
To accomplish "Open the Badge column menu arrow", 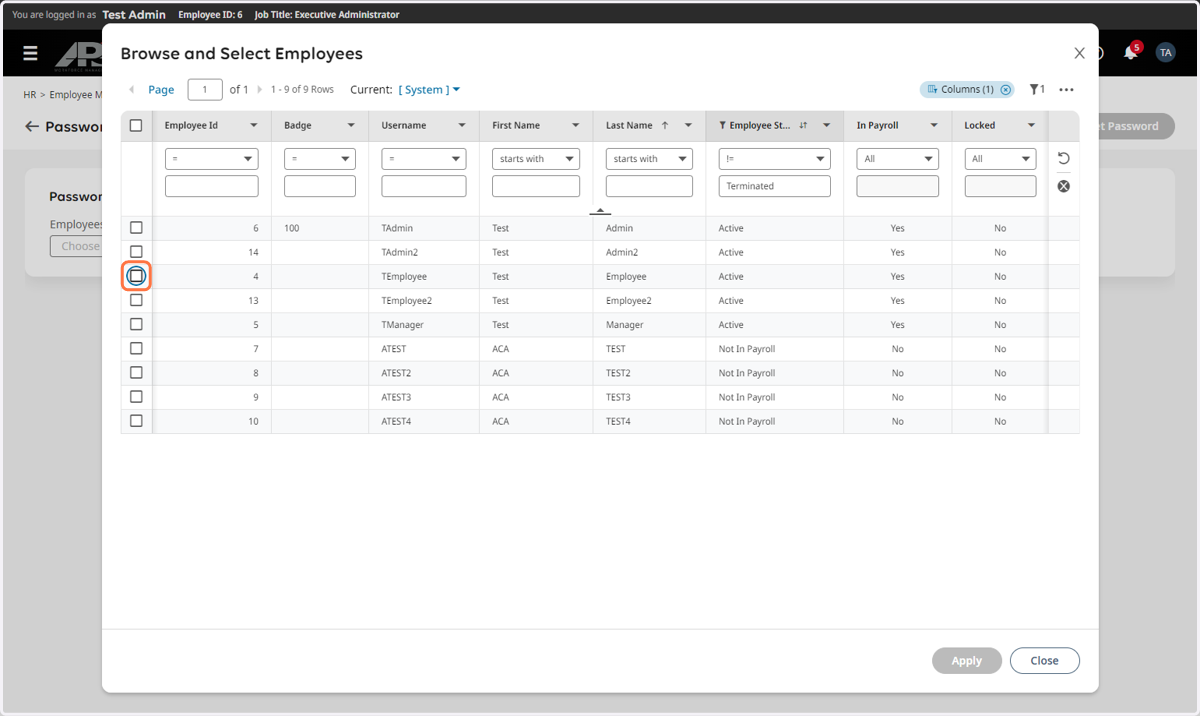I will [x=351, y=126].
